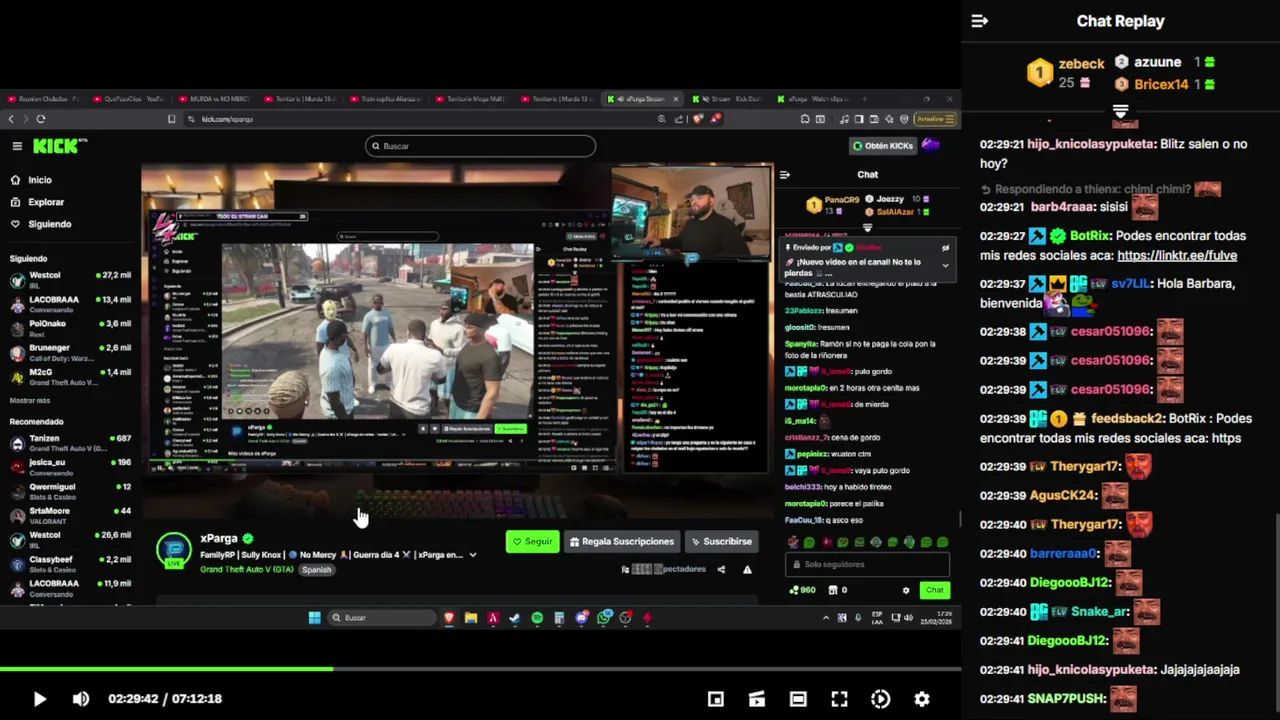Mute the replay player volume
1280x720 pixels.
(x=81, y=699)
